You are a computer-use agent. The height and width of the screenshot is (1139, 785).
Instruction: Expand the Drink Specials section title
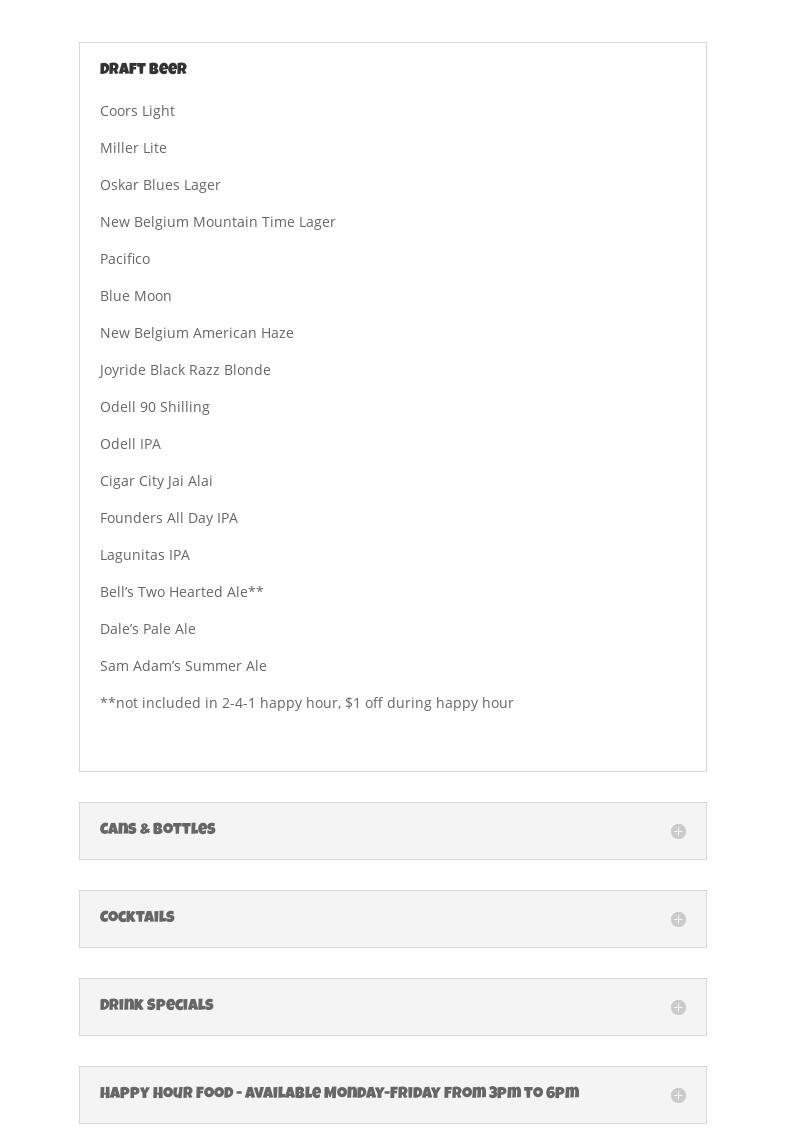(x=157, y=1006)
